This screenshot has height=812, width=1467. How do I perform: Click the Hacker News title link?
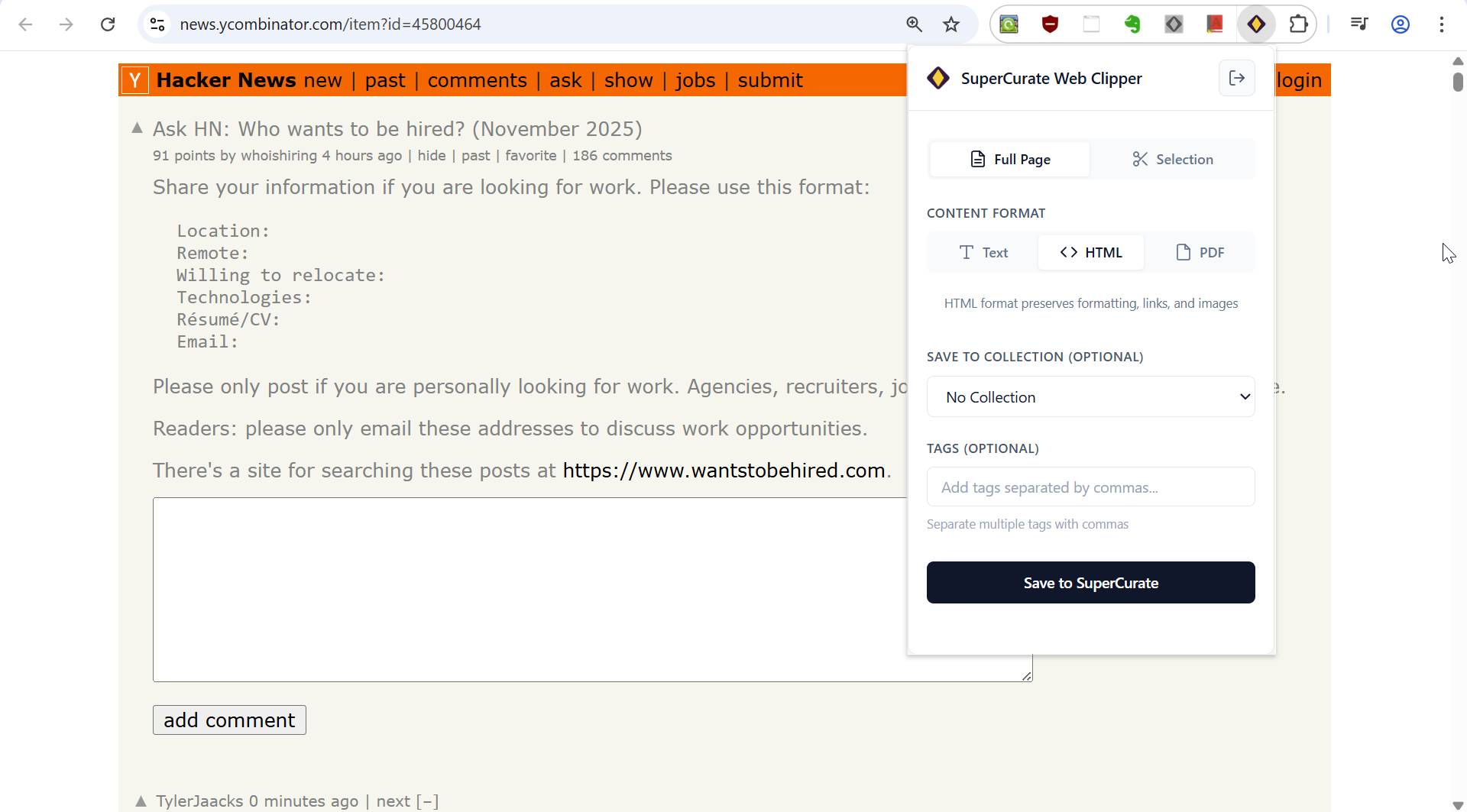tap(226, 80)
